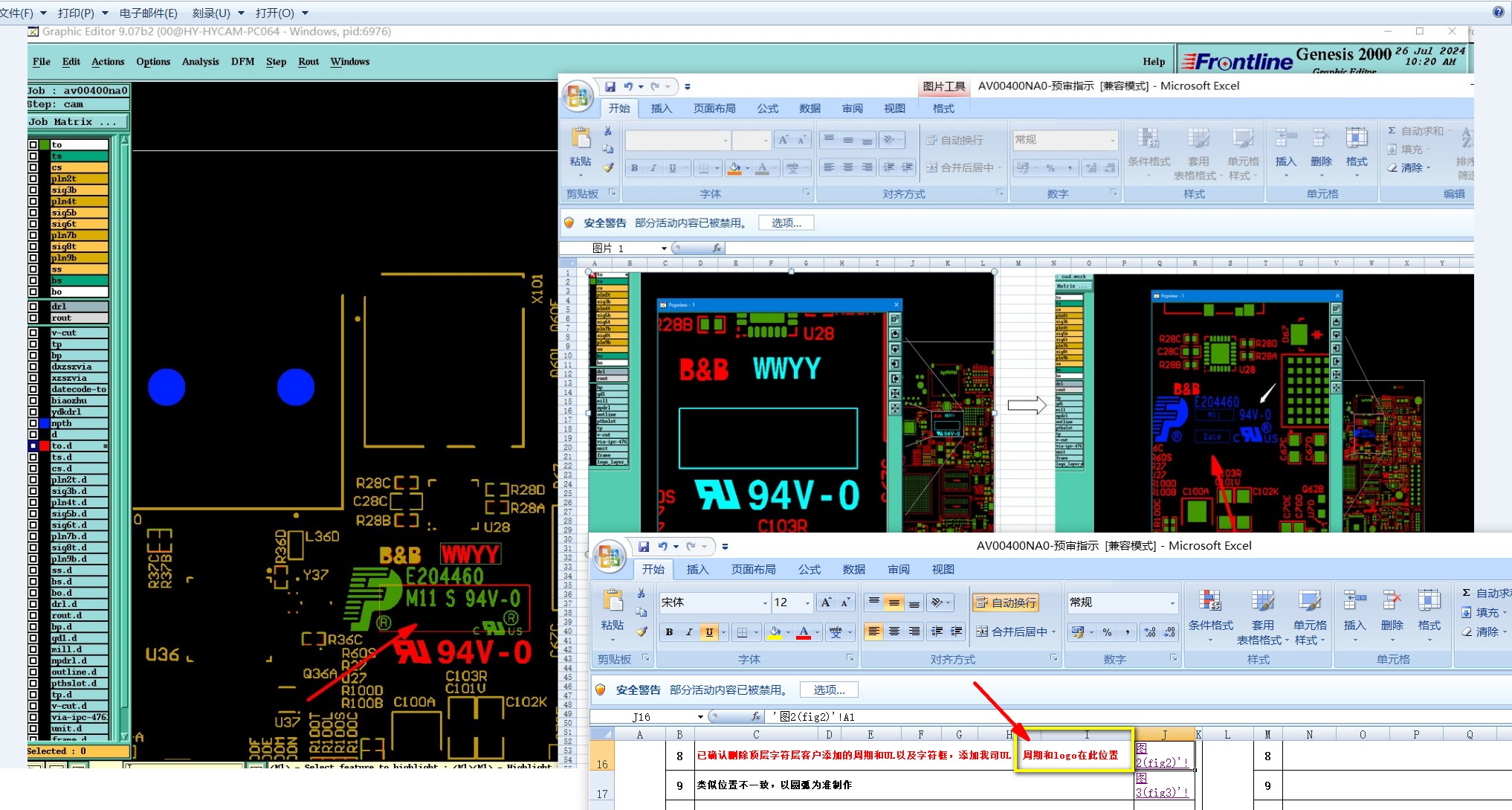1512x810 pixels.
Task: Open the 宋体 font name dropdown
Action: pos(765,602)
